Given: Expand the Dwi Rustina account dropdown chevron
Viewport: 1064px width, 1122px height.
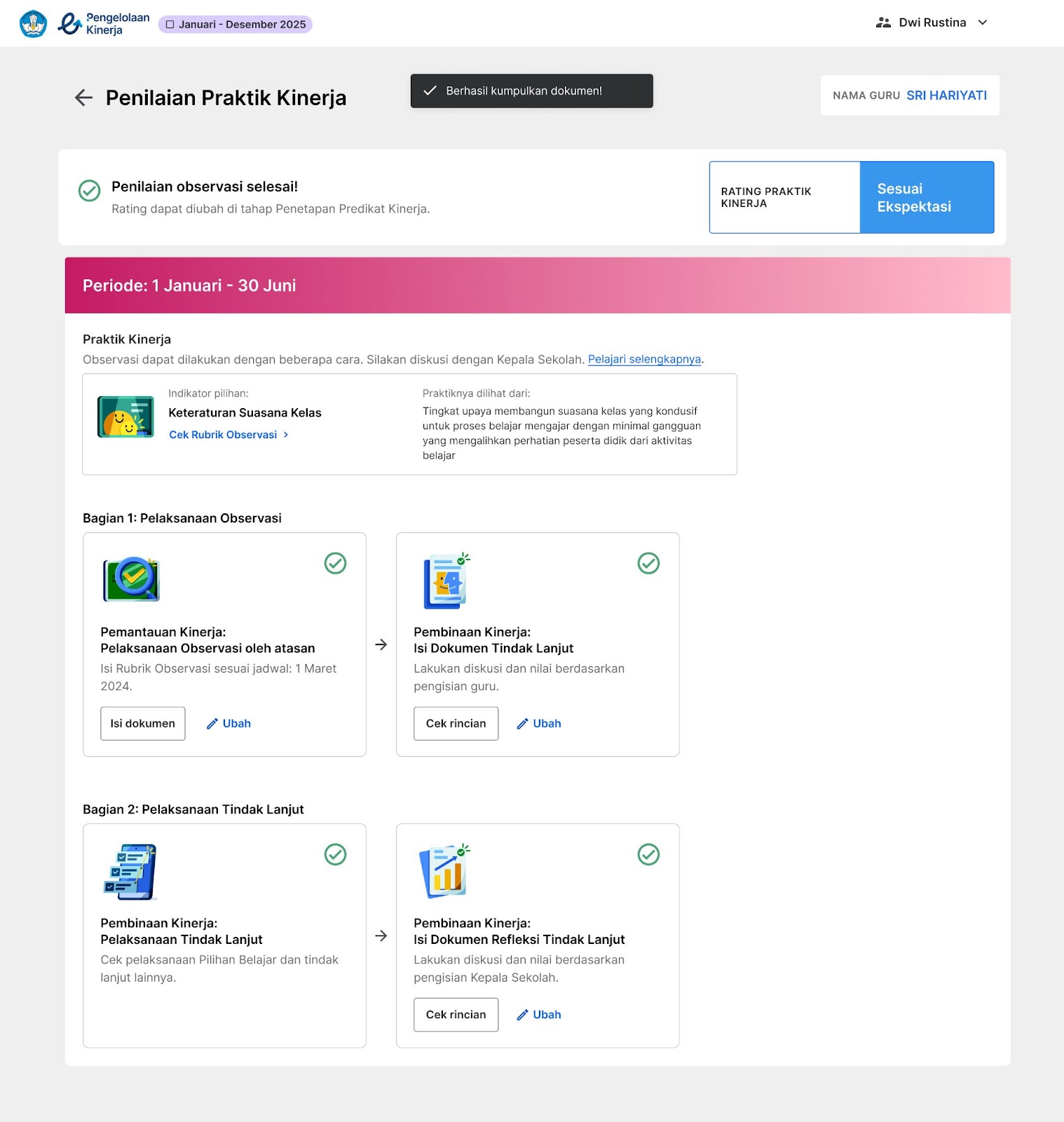Looking at the screenshot, I should click(x=983, y=22).
